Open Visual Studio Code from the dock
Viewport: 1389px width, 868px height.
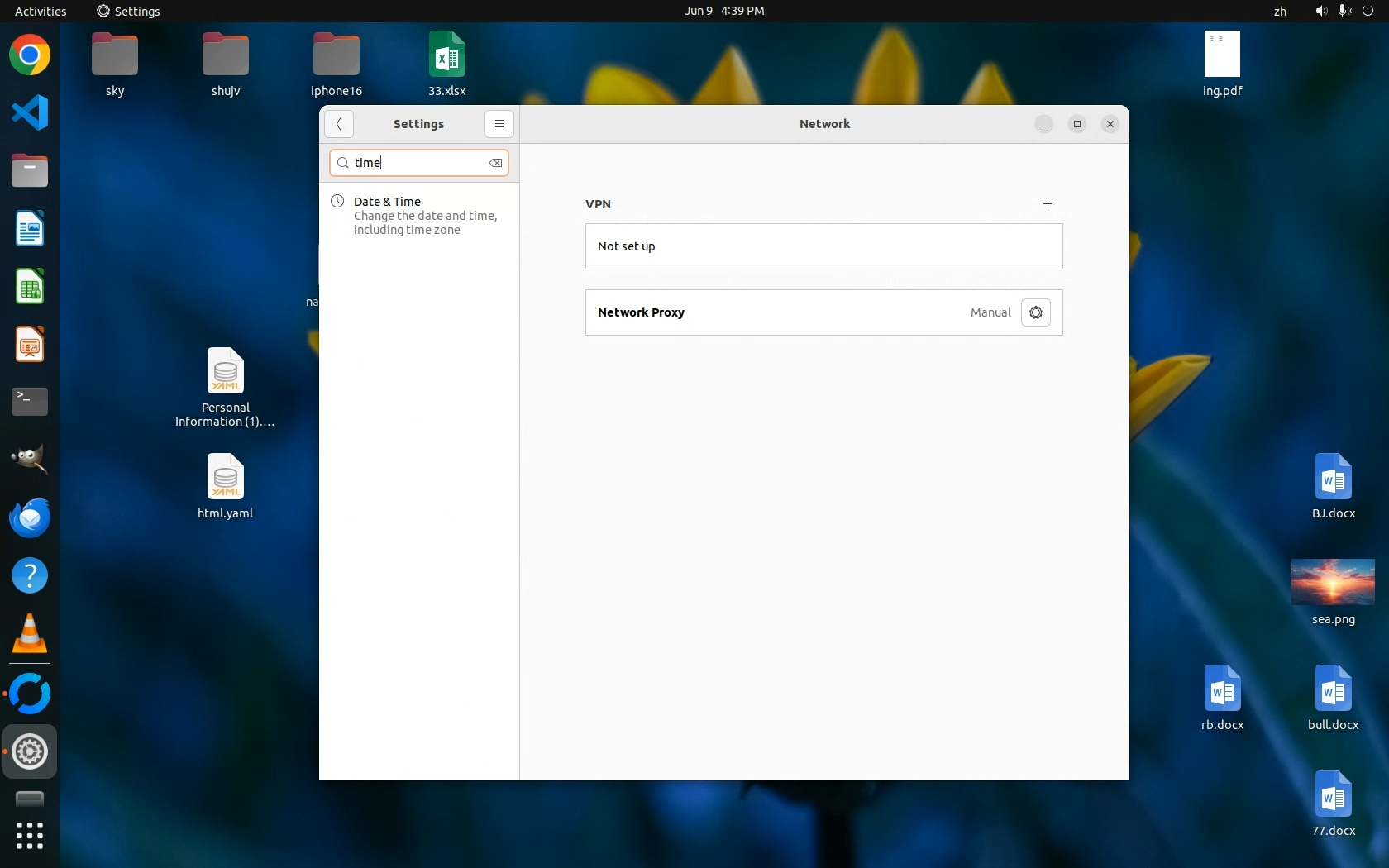click(x=30, y=113)
